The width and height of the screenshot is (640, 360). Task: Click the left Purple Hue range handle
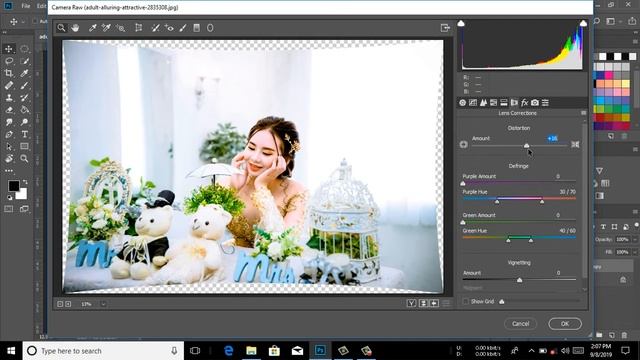(497, 202)
